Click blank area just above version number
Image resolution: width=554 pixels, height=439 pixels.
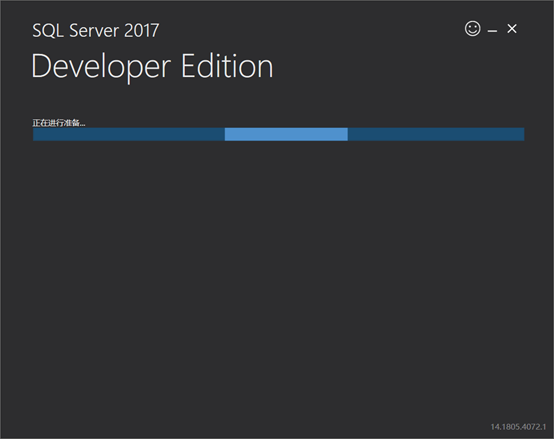[x=518, y=413]
